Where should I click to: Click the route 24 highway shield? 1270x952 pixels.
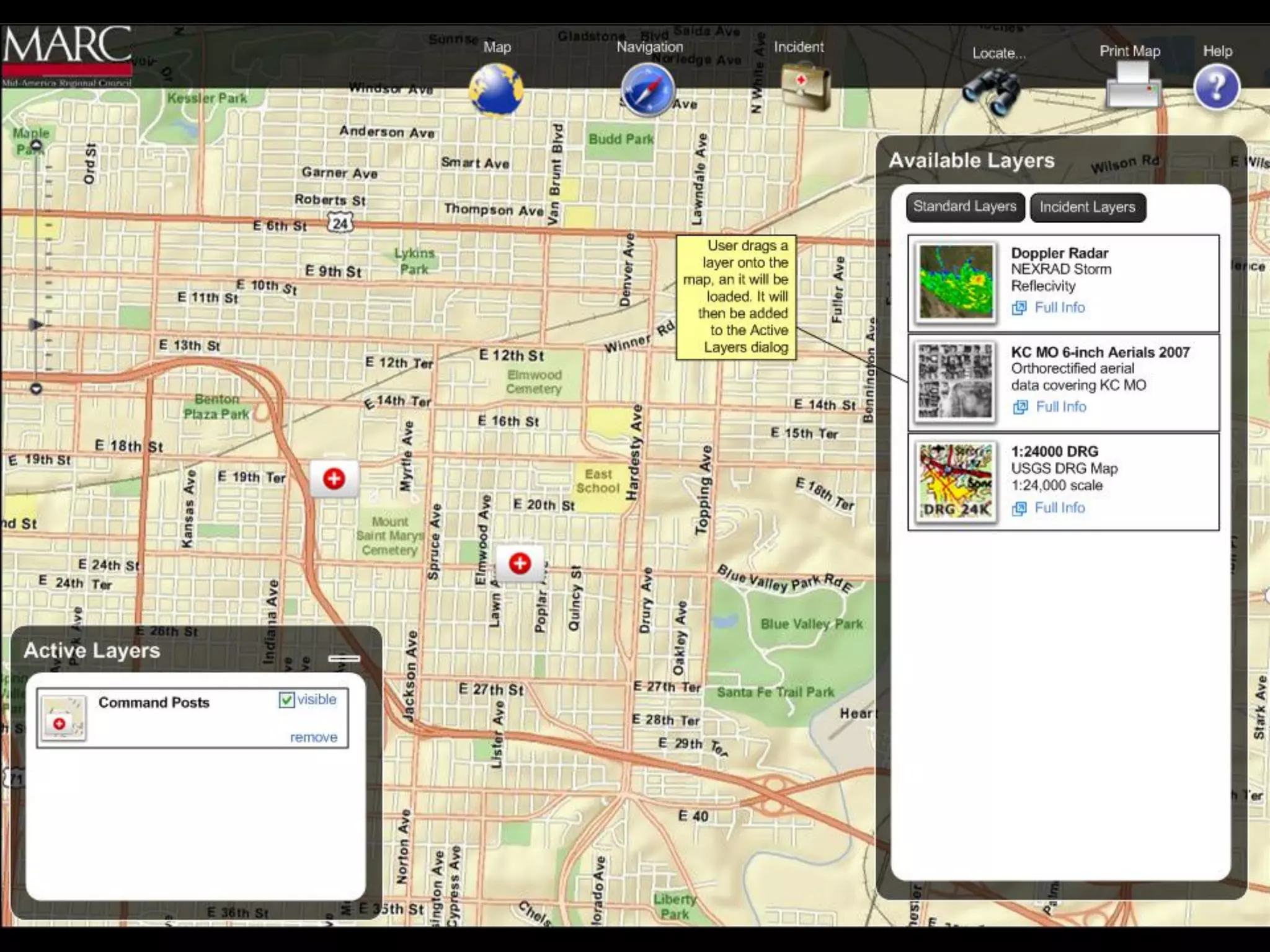pos(340,223)
